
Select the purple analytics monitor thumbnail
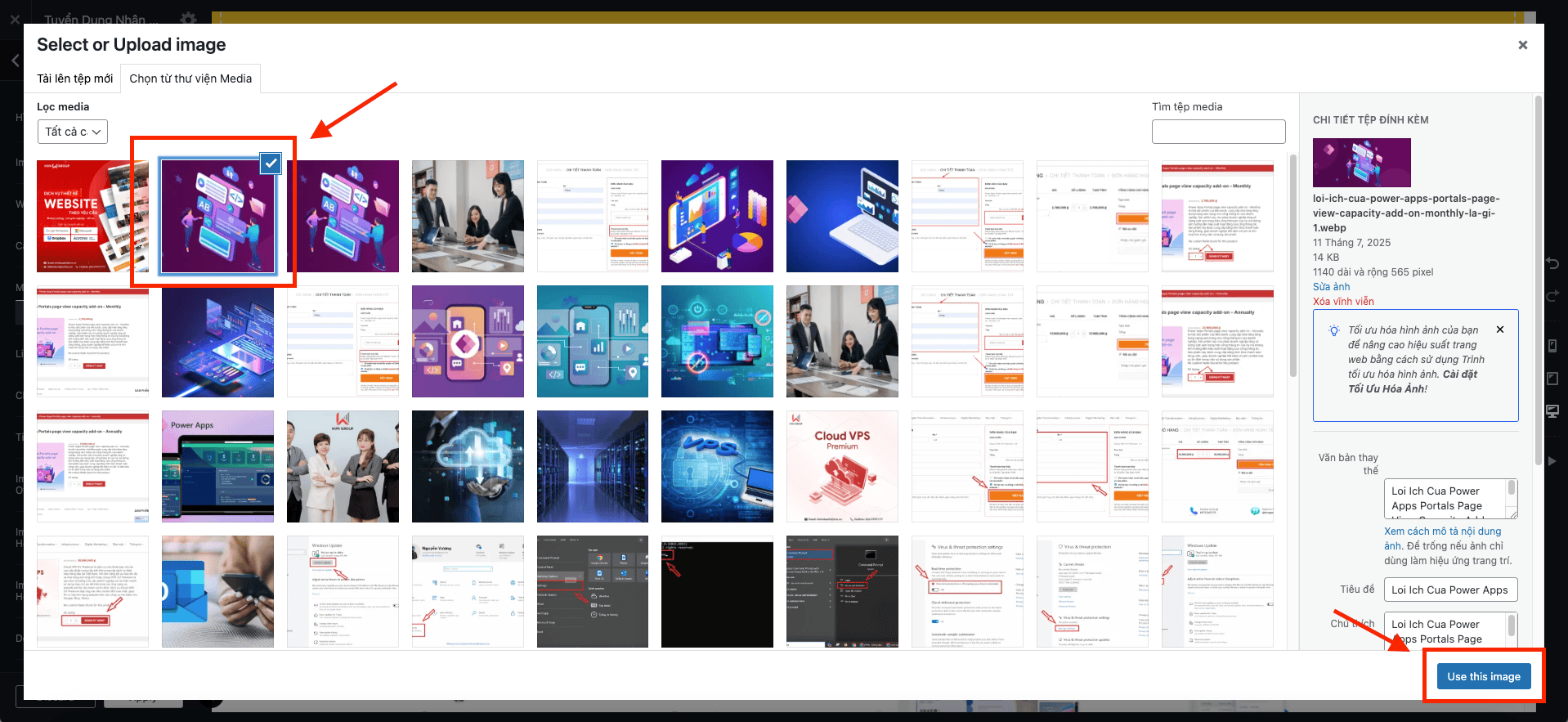click(717, 217)
